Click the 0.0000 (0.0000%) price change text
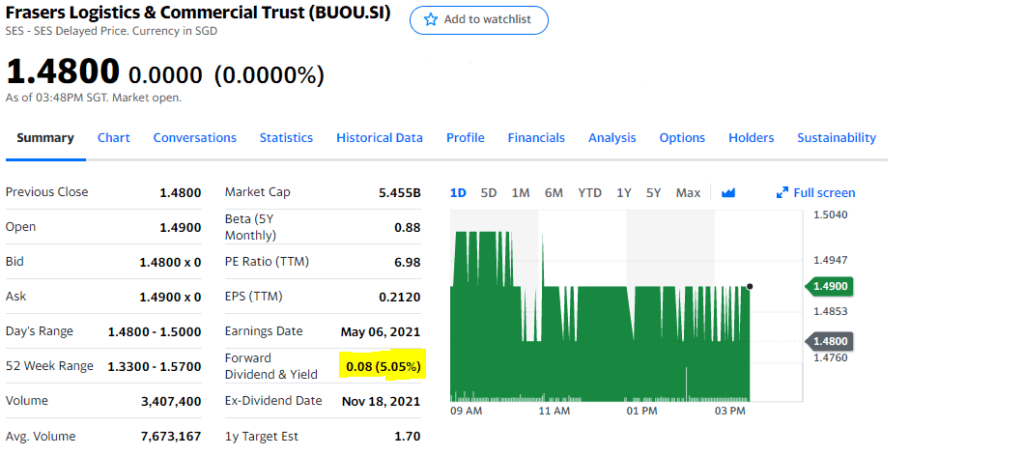Viewport: 1024px width, 456px height. coord(226,76)
